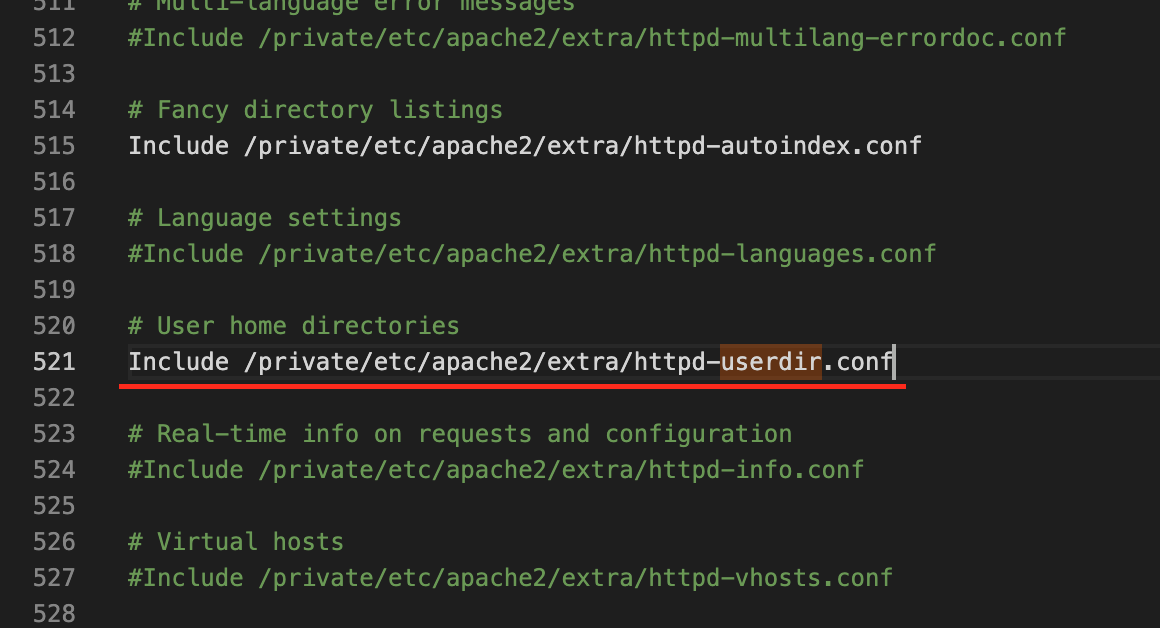This screenshot has width=1160, height=628.
Task: Click the highlighted 'userdir' word
Action: (771, 362)
